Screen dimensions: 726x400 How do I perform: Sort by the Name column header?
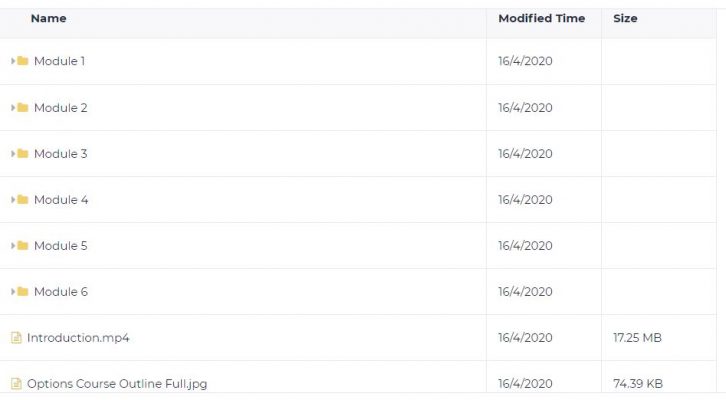(x=49, y=19)
